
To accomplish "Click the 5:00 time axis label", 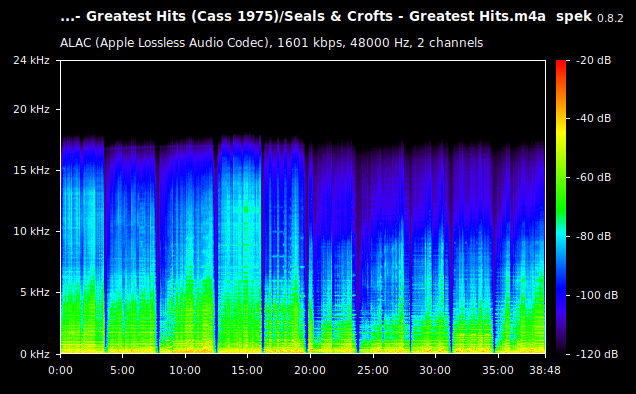I will [122, 370].
